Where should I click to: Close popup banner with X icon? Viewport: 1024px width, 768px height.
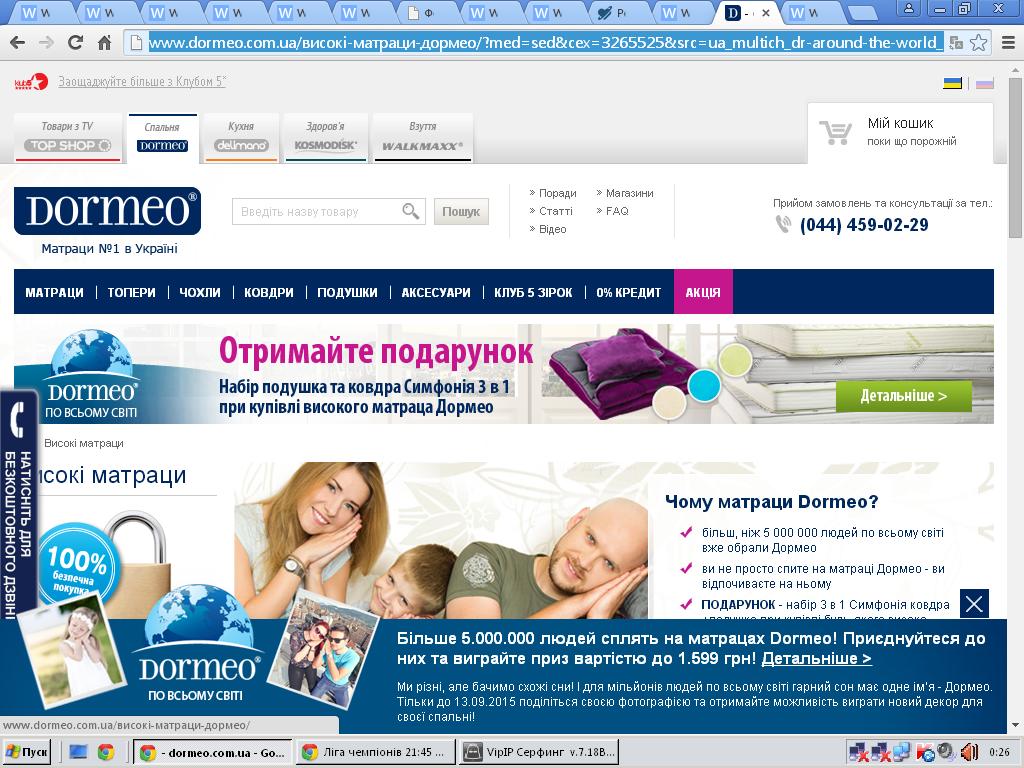974,603
